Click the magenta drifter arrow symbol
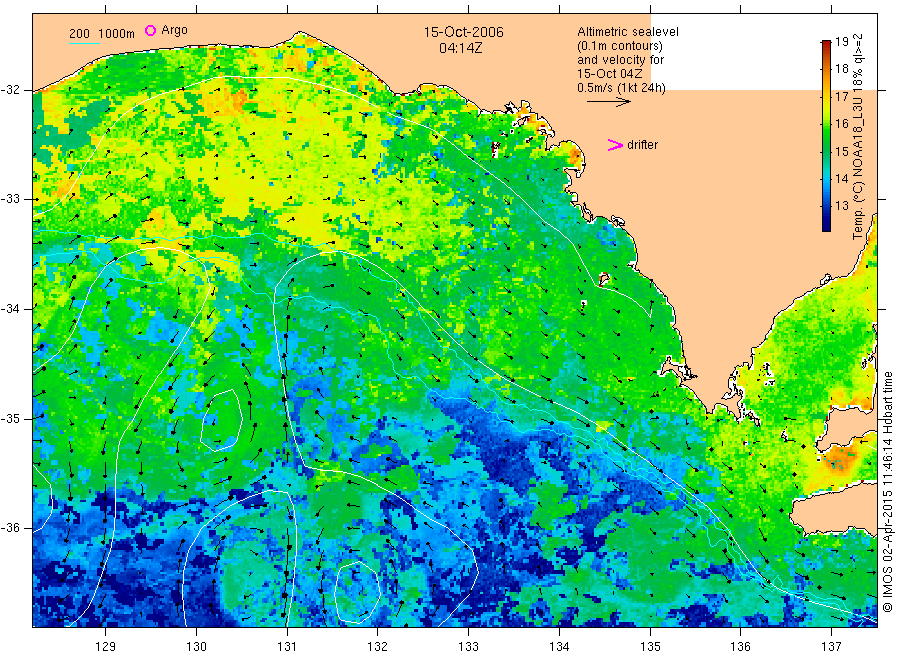 (615, 145)
